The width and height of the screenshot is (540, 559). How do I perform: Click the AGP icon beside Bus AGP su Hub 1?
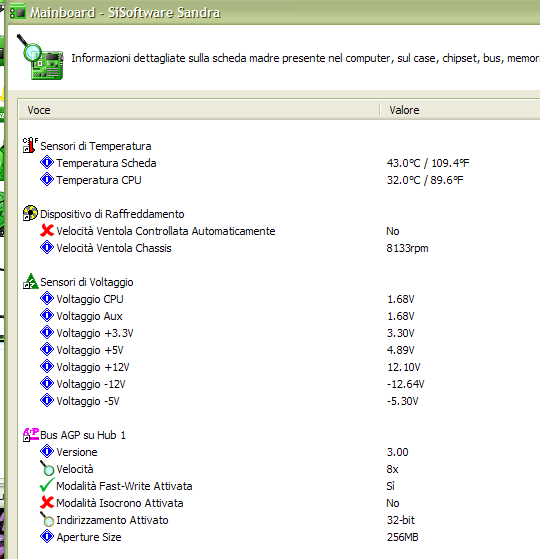click(30, 435)
